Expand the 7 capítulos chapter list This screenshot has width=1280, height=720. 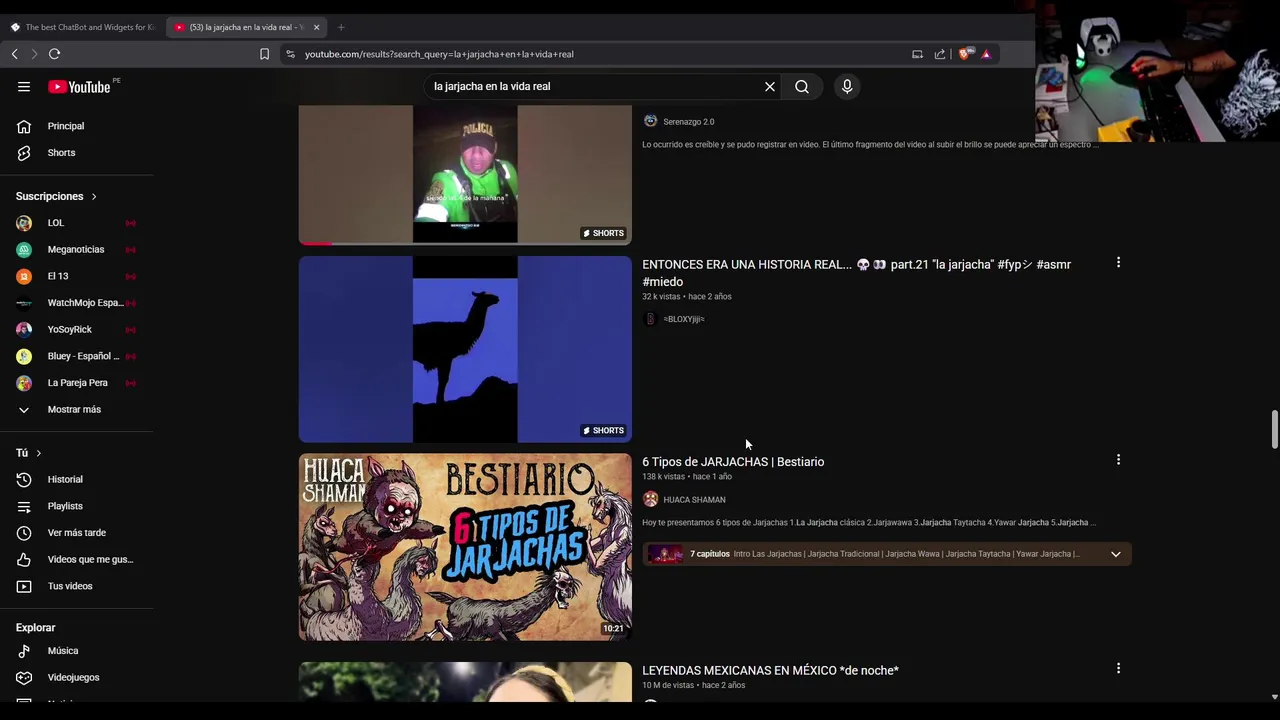tap(1116, 554)
